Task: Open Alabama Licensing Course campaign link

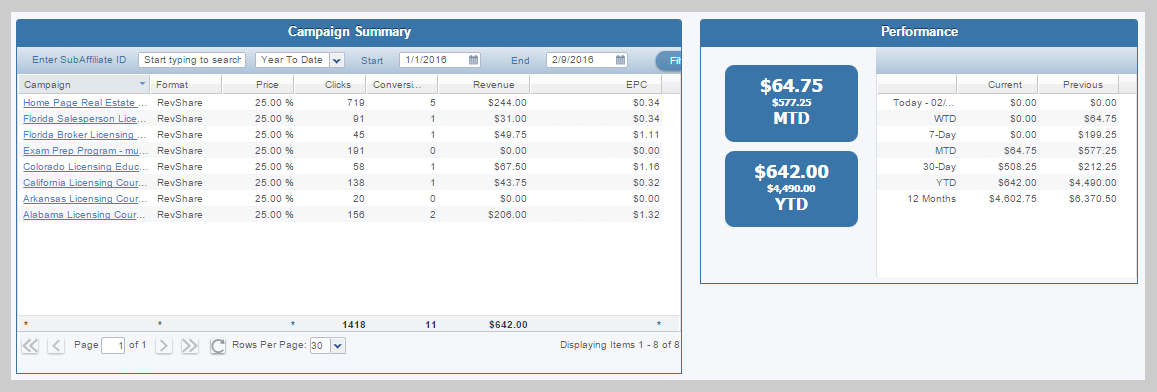Action: [x=84, y=215]
